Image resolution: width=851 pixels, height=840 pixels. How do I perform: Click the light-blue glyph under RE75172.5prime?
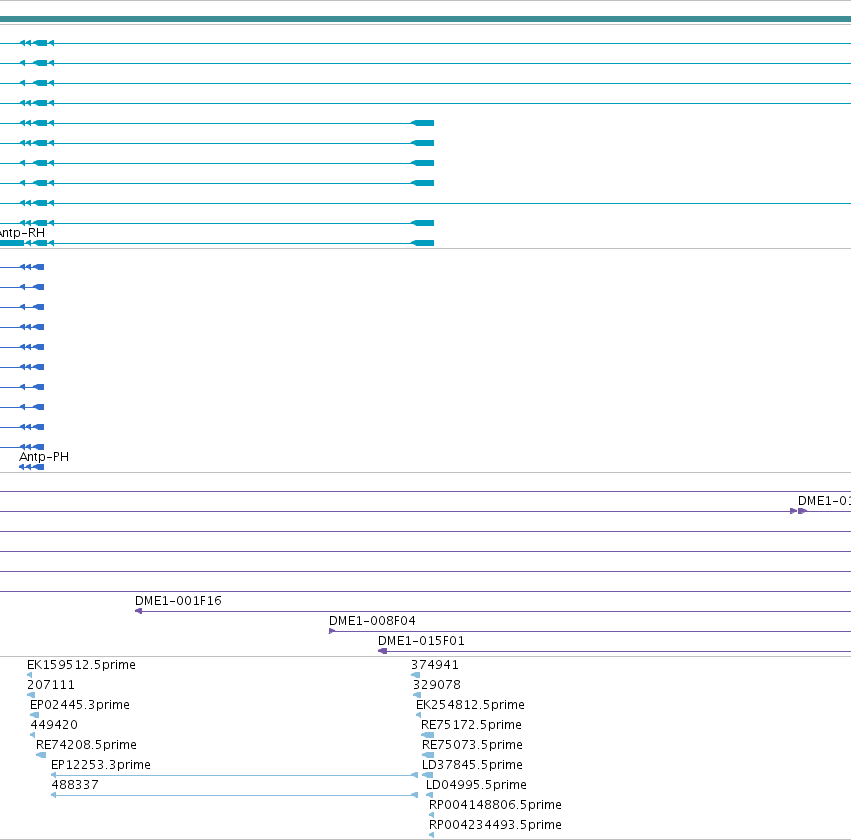pyautogui.click(x=428, y=735)
